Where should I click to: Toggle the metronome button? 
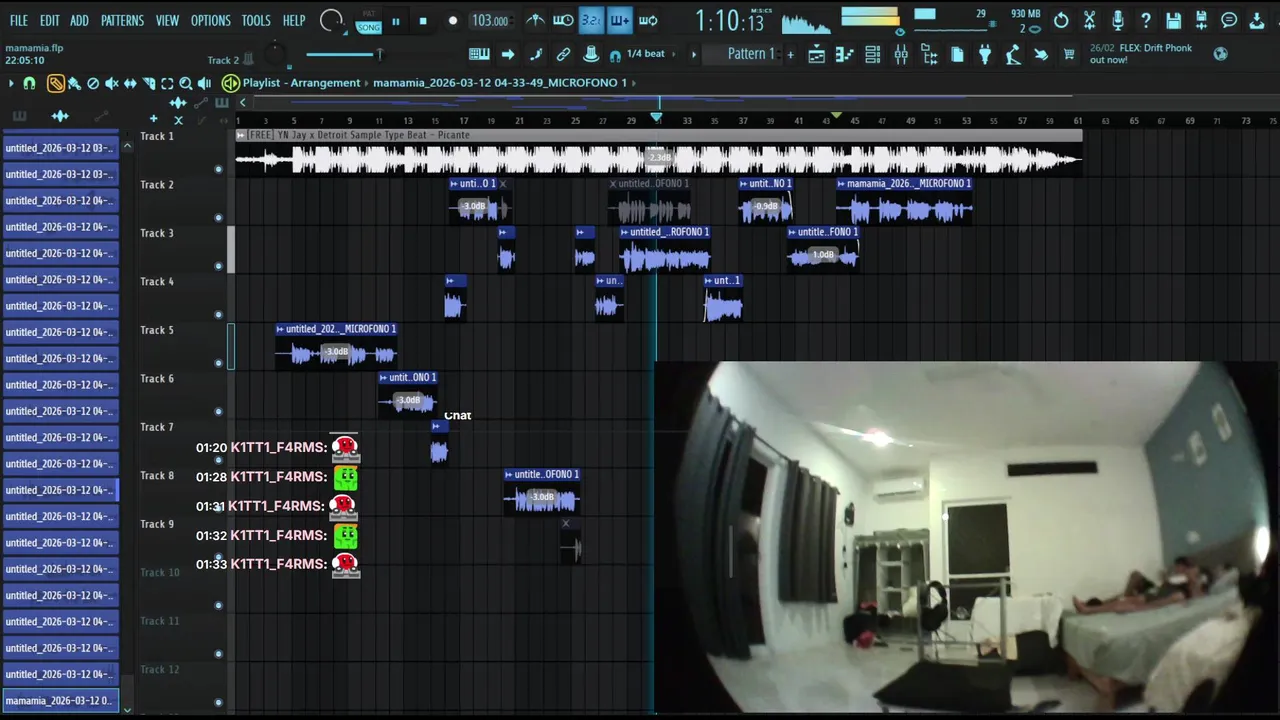point(535,21)
